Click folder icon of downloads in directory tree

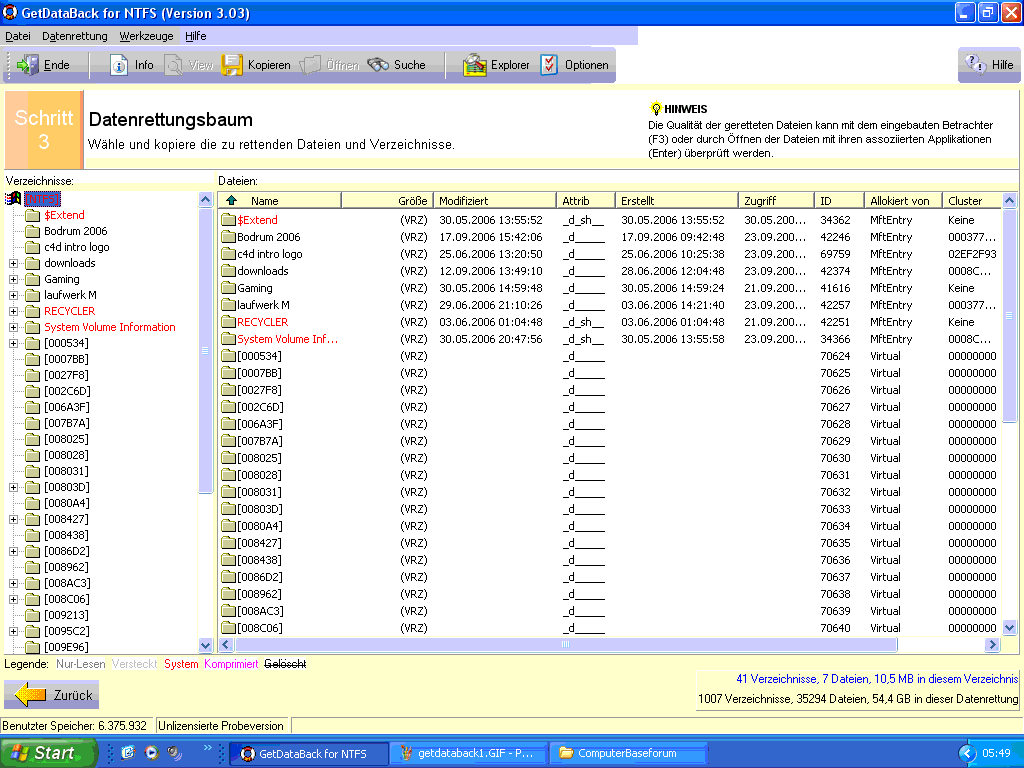(x=33, y=263)
